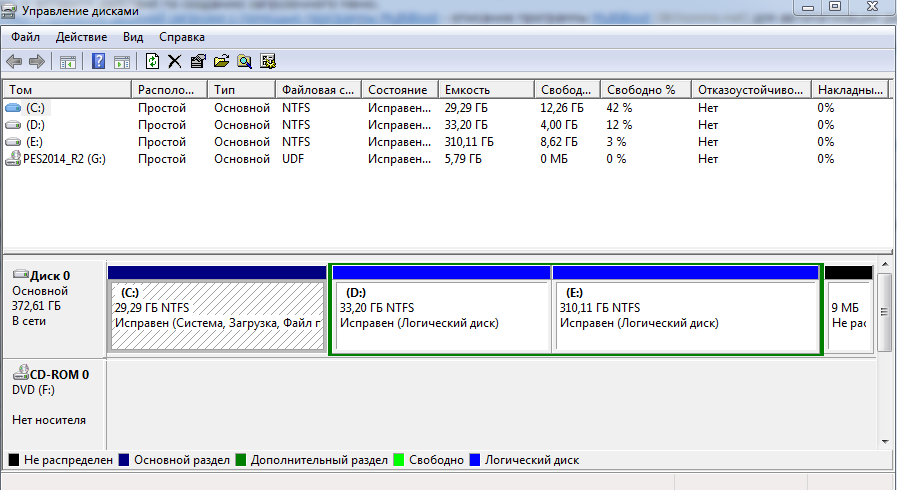This screenshot has height=490, width=897.
Task: Click the blue Логический диск legend swatch
Action: (x=474, y=460)
